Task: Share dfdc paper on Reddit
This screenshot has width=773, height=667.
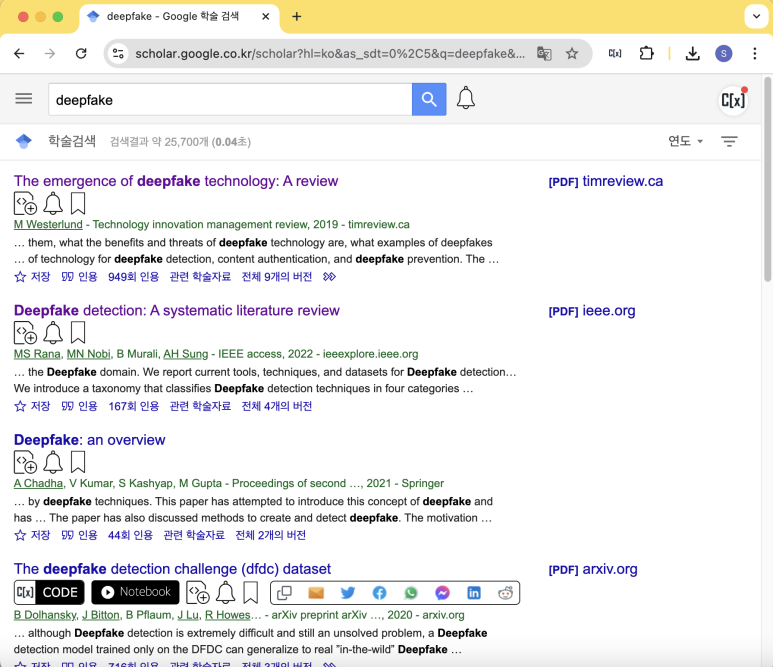Action: click(505, 593)
